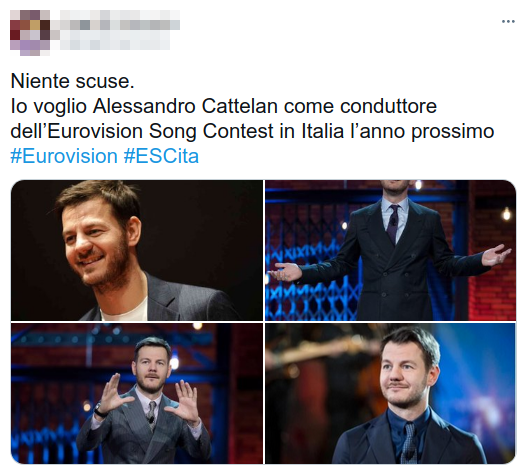The height and width of the screenshot is (474, 527).
Task: Click "Io voglio" starting the second line
Action: [x=49, y=107]
